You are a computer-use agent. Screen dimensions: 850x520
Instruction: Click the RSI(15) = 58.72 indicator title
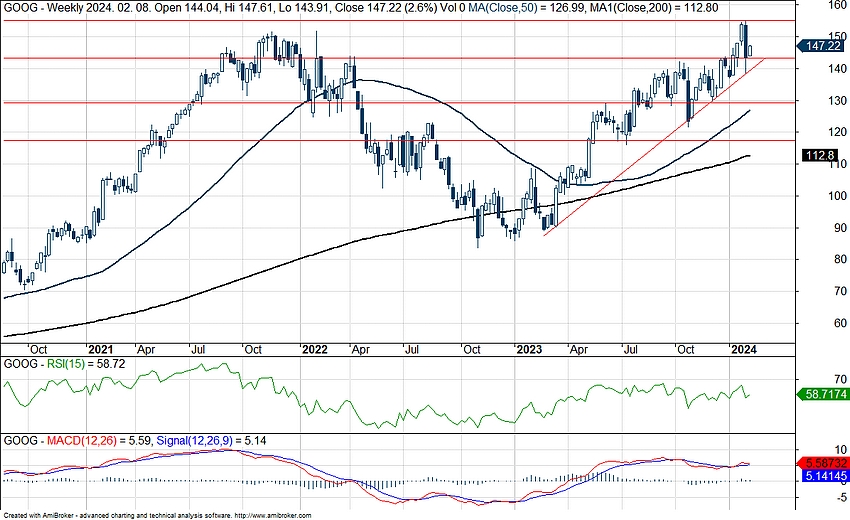[86, 364]
